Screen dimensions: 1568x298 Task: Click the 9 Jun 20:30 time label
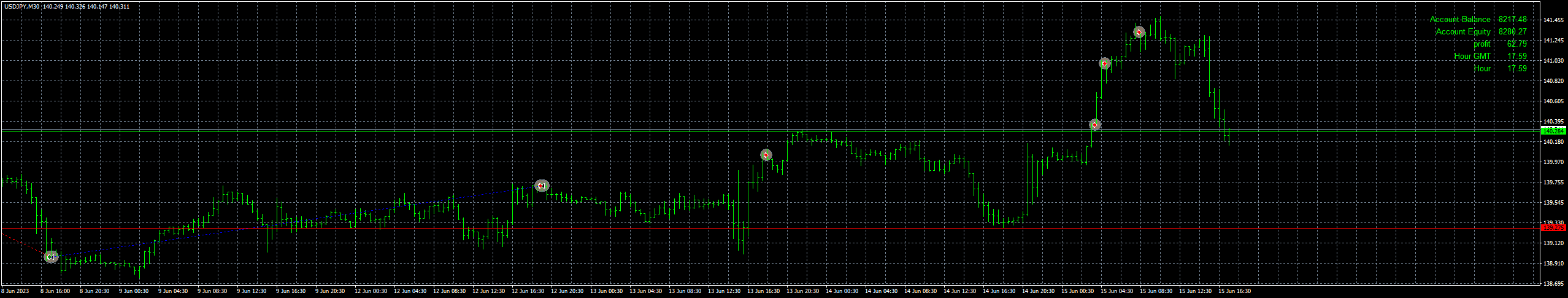(330, 291)
